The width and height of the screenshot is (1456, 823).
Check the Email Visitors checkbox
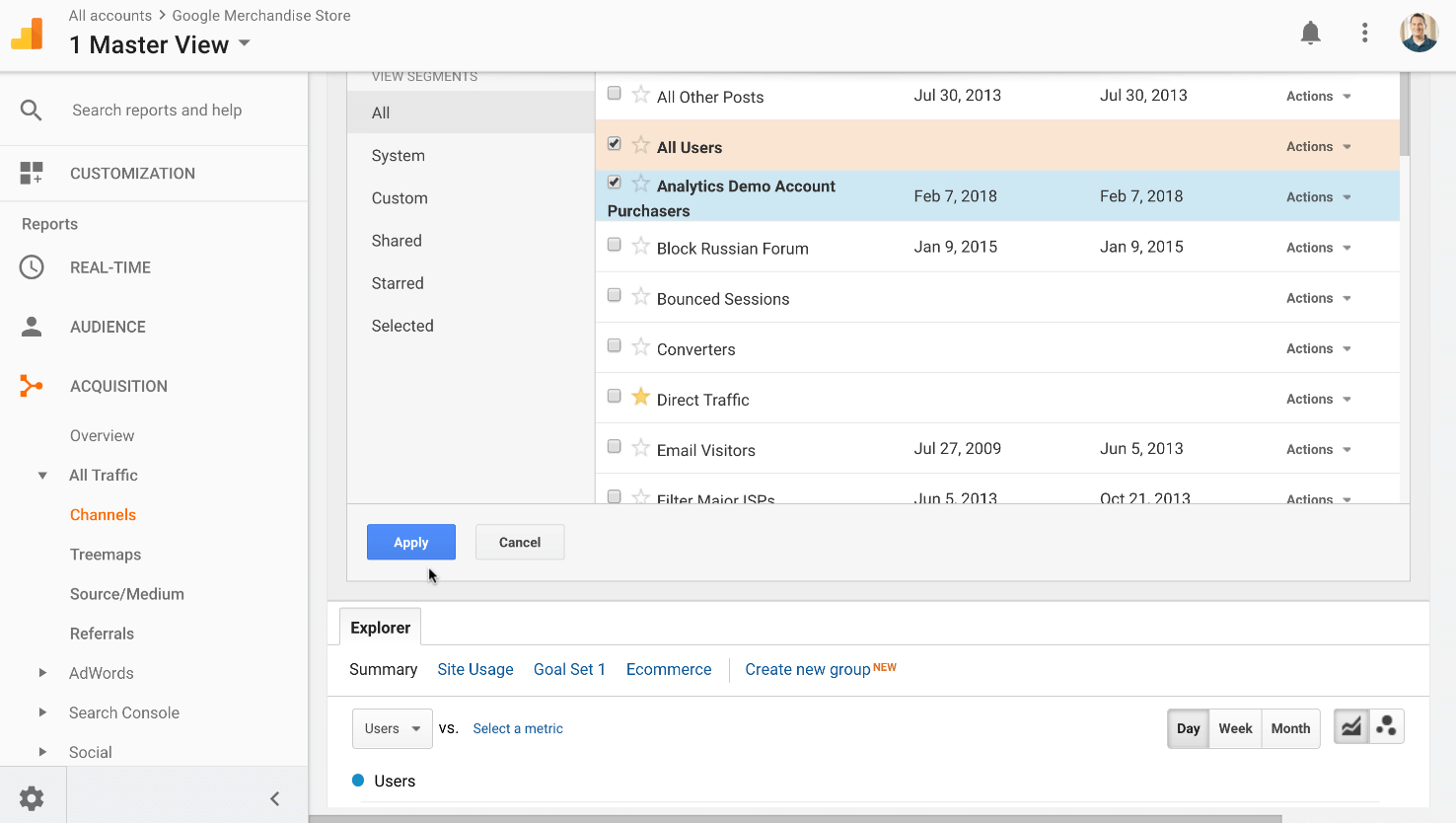click(x=614, y=447)
